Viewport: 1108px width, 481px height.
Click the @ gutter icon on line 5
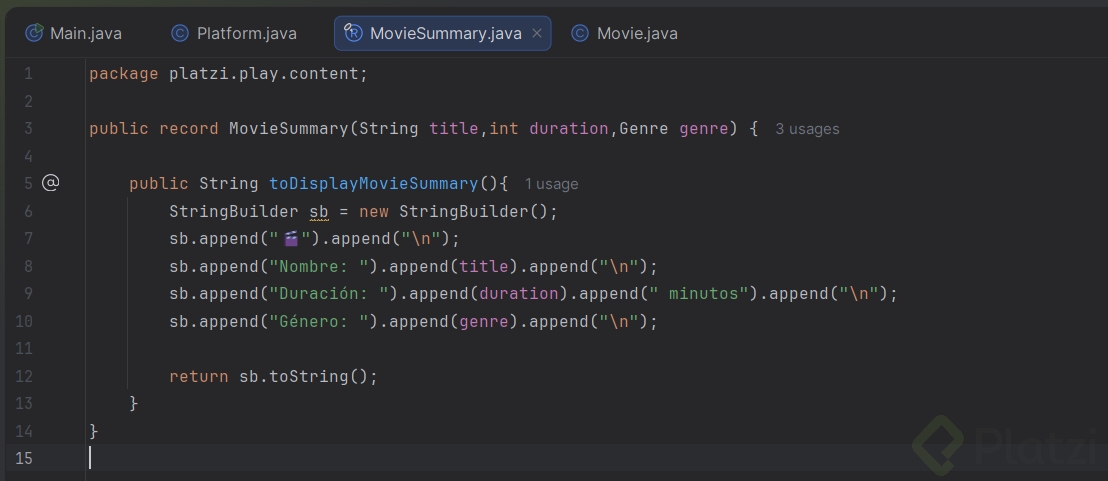pos(51,183)
